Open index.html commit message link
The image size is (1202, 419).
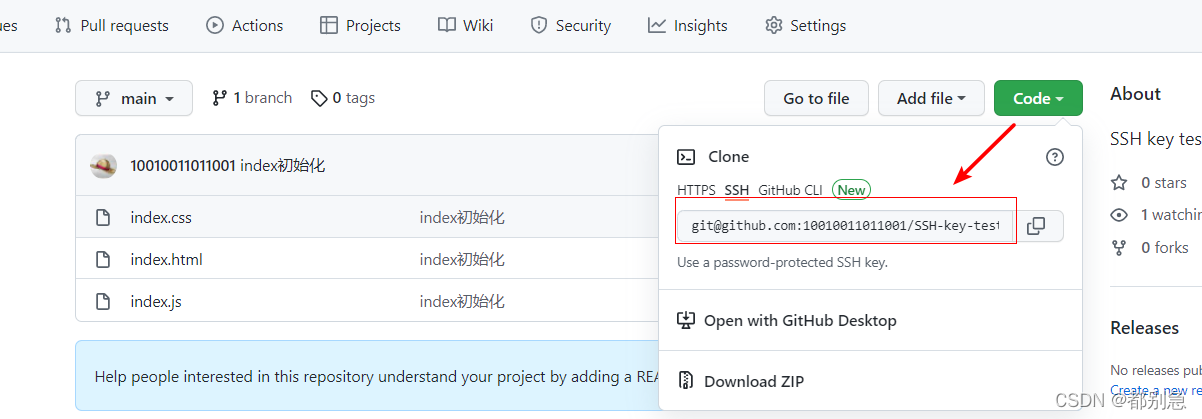point(462,259)
